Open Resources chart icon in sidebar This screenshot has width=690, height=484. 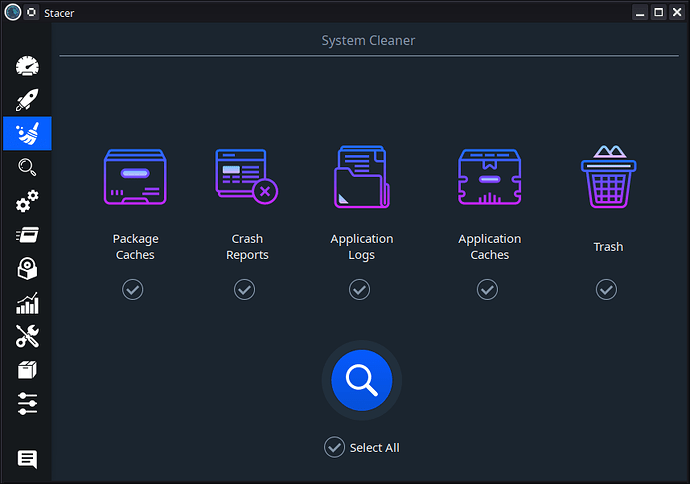pos(27,303)
